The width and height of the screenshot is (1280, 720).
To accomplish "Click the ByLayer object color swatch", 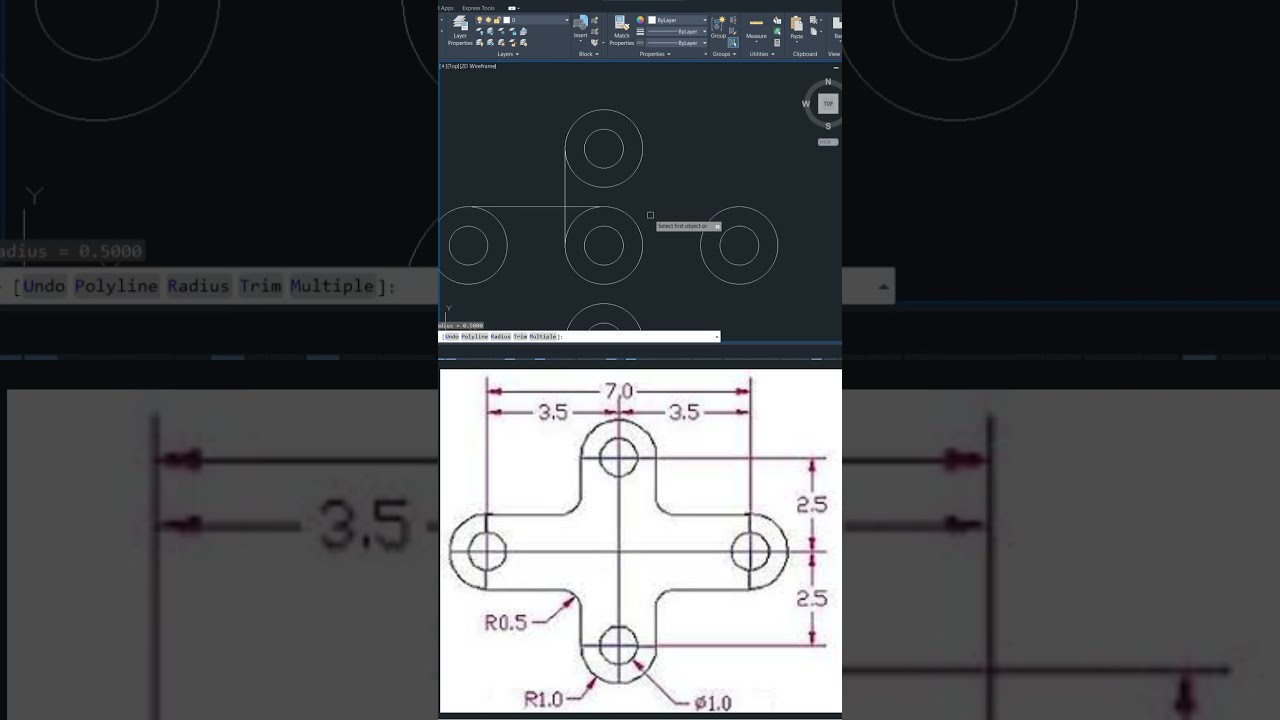I will tap(652, 20).
